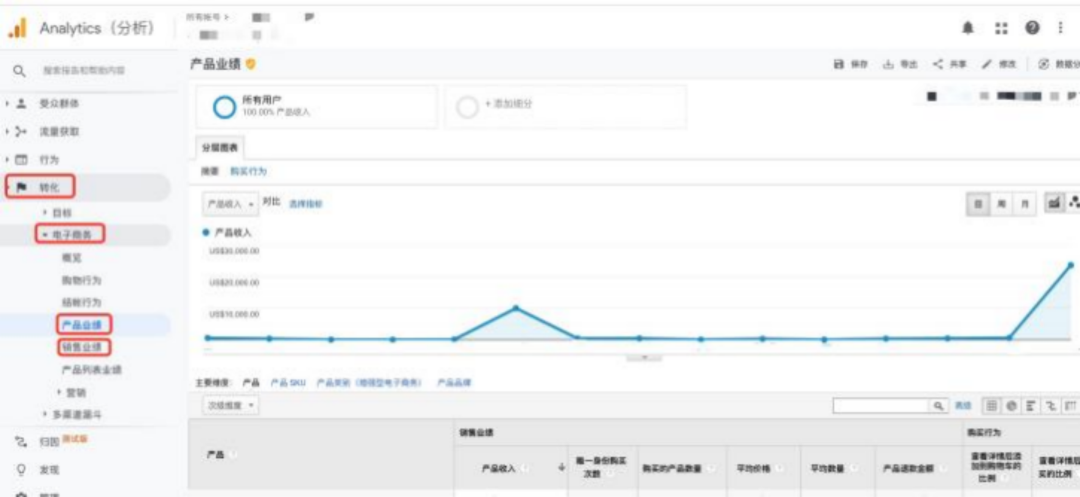Select the 所有用户 segment circle
1080x497 pixels.
pos(224,107)
